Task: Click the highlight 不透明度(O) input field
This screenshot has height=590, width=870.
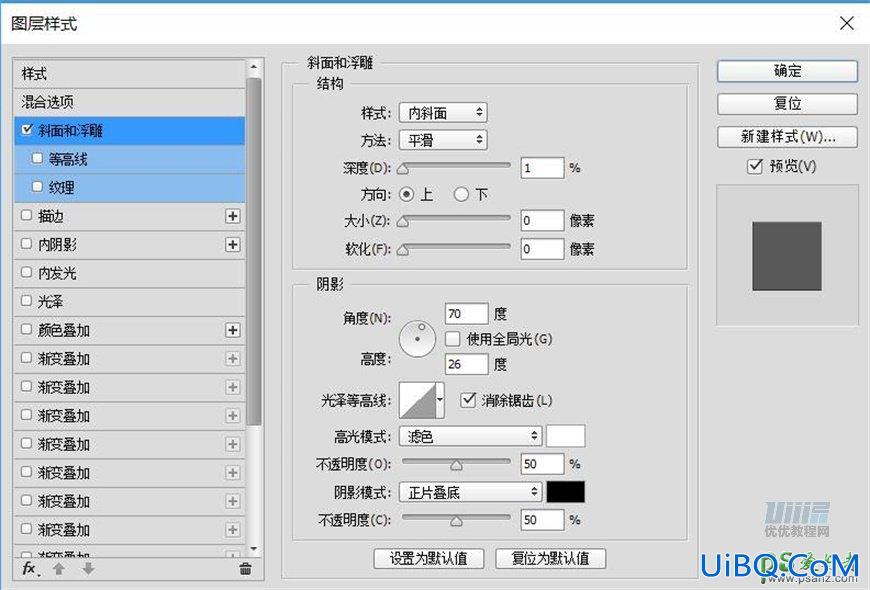Action: tap(542, 464)
